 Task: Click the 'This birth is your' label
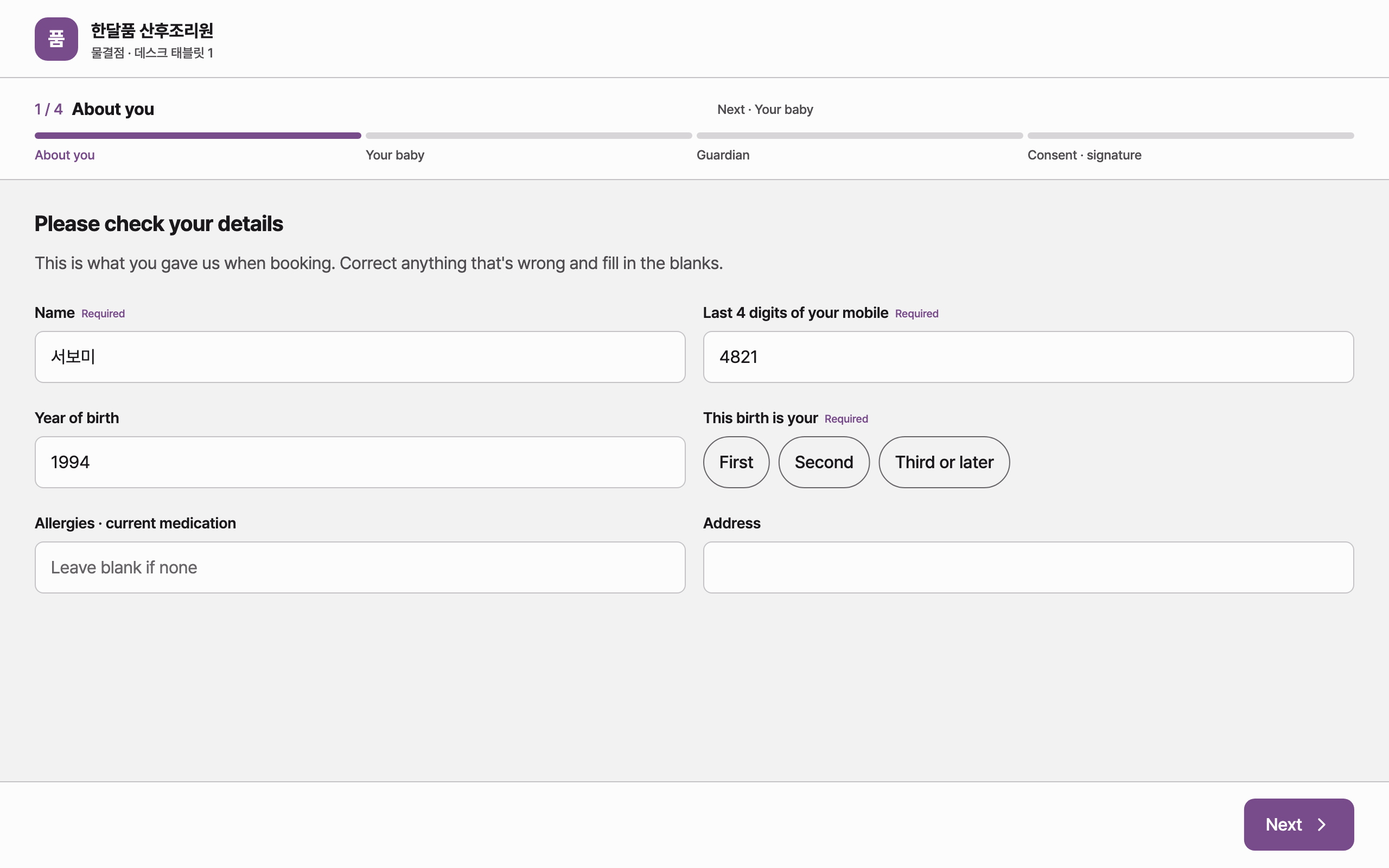(x=761, y=418)
